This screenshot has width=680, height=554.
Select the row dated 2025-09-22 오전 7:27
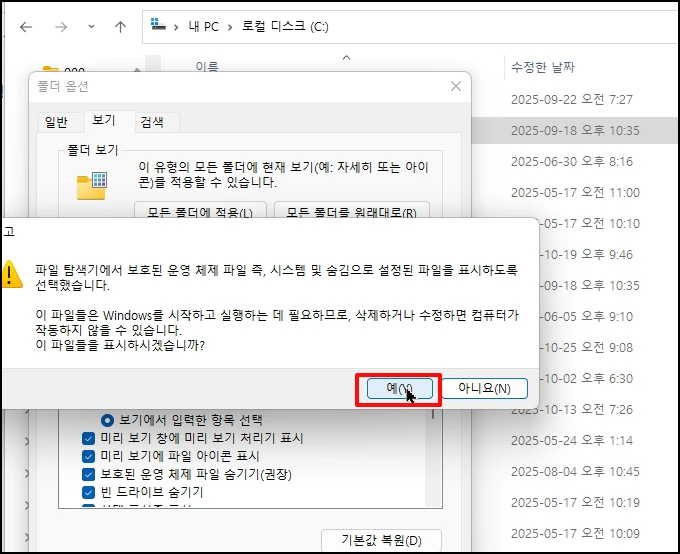572,100
